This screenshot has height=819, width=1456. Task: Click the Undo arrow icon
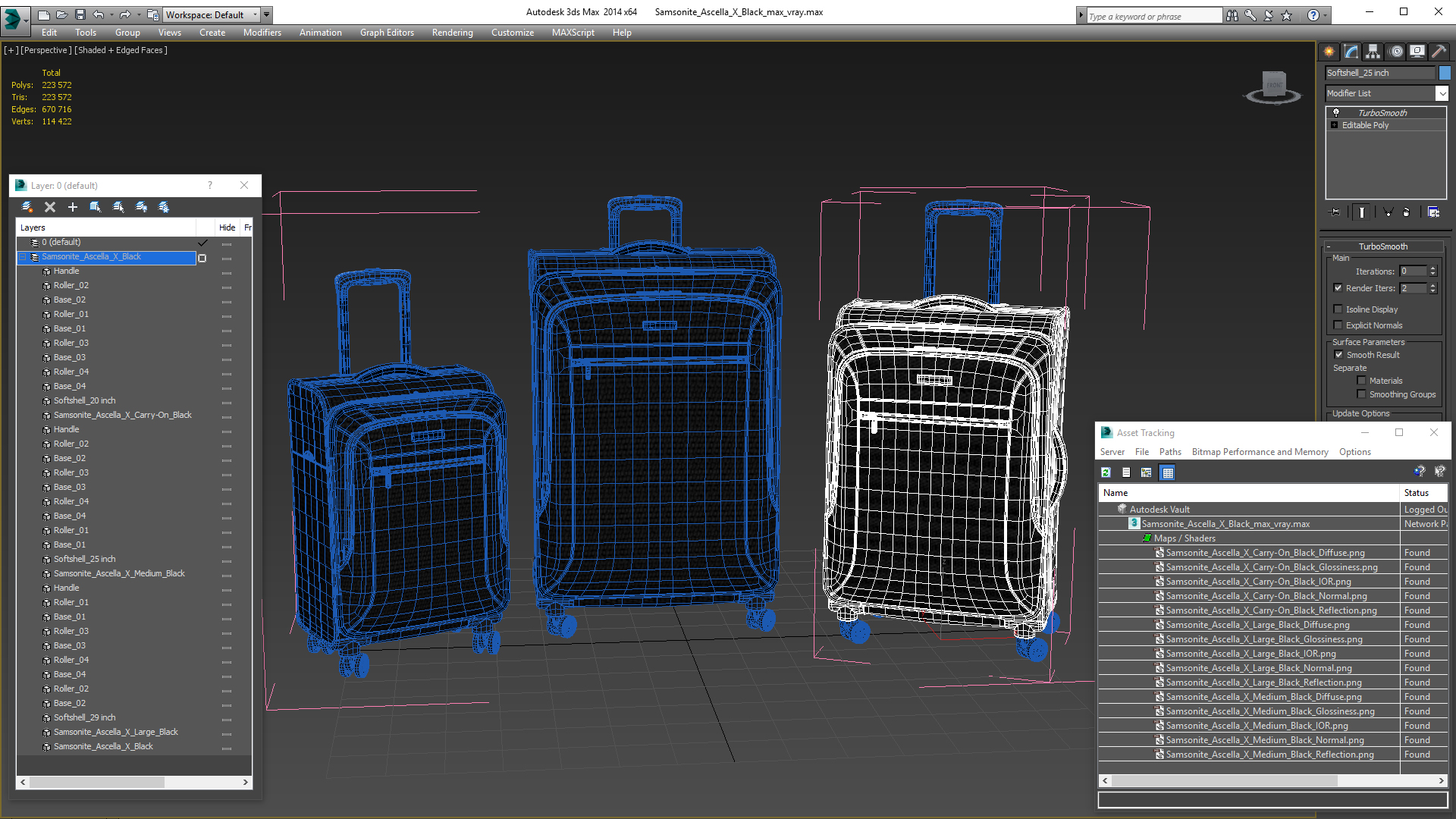(x=98, y=14)
